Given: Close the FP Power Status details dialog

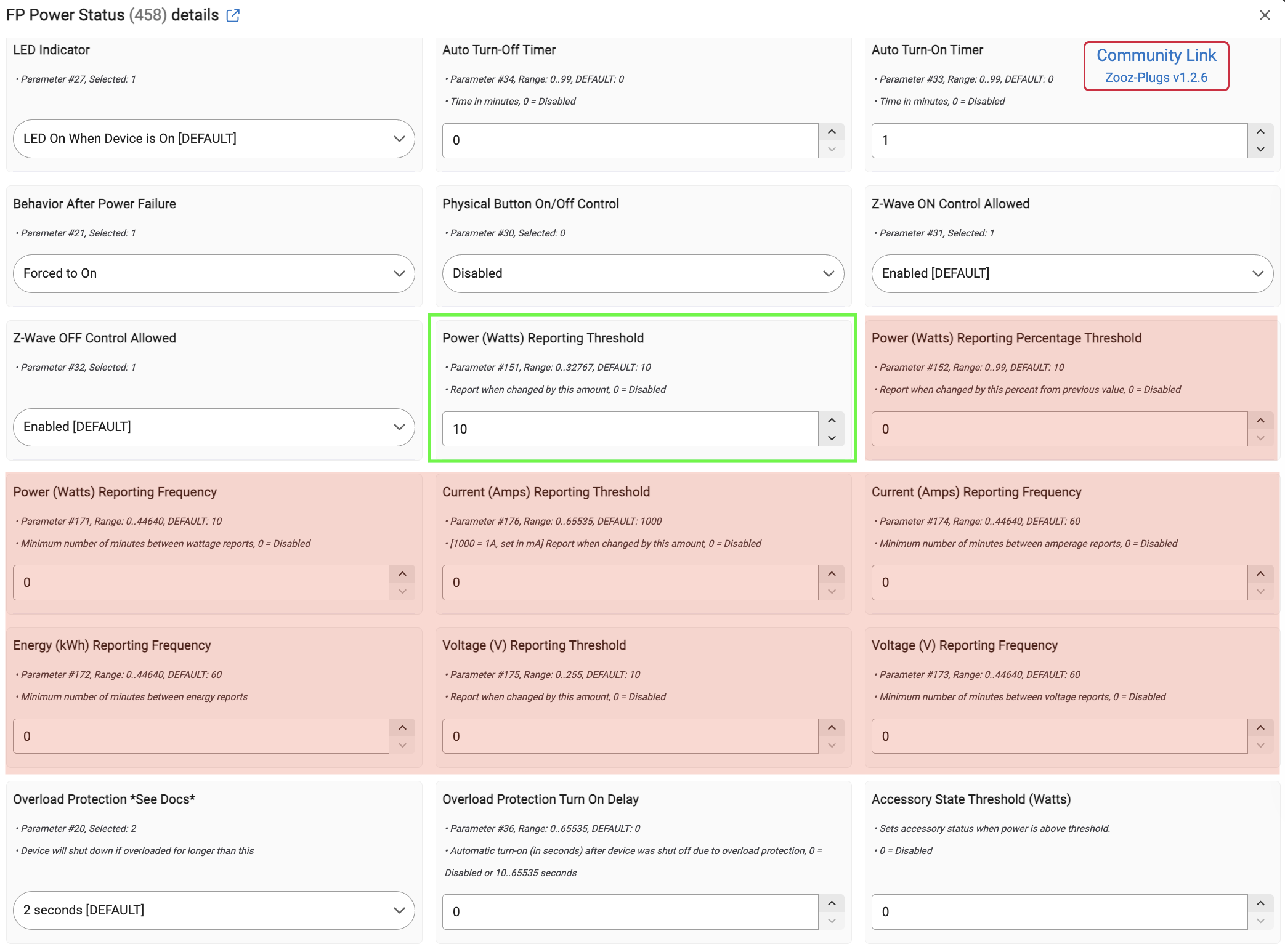Looking at the screenshot, I should (x=1265, y=15).
